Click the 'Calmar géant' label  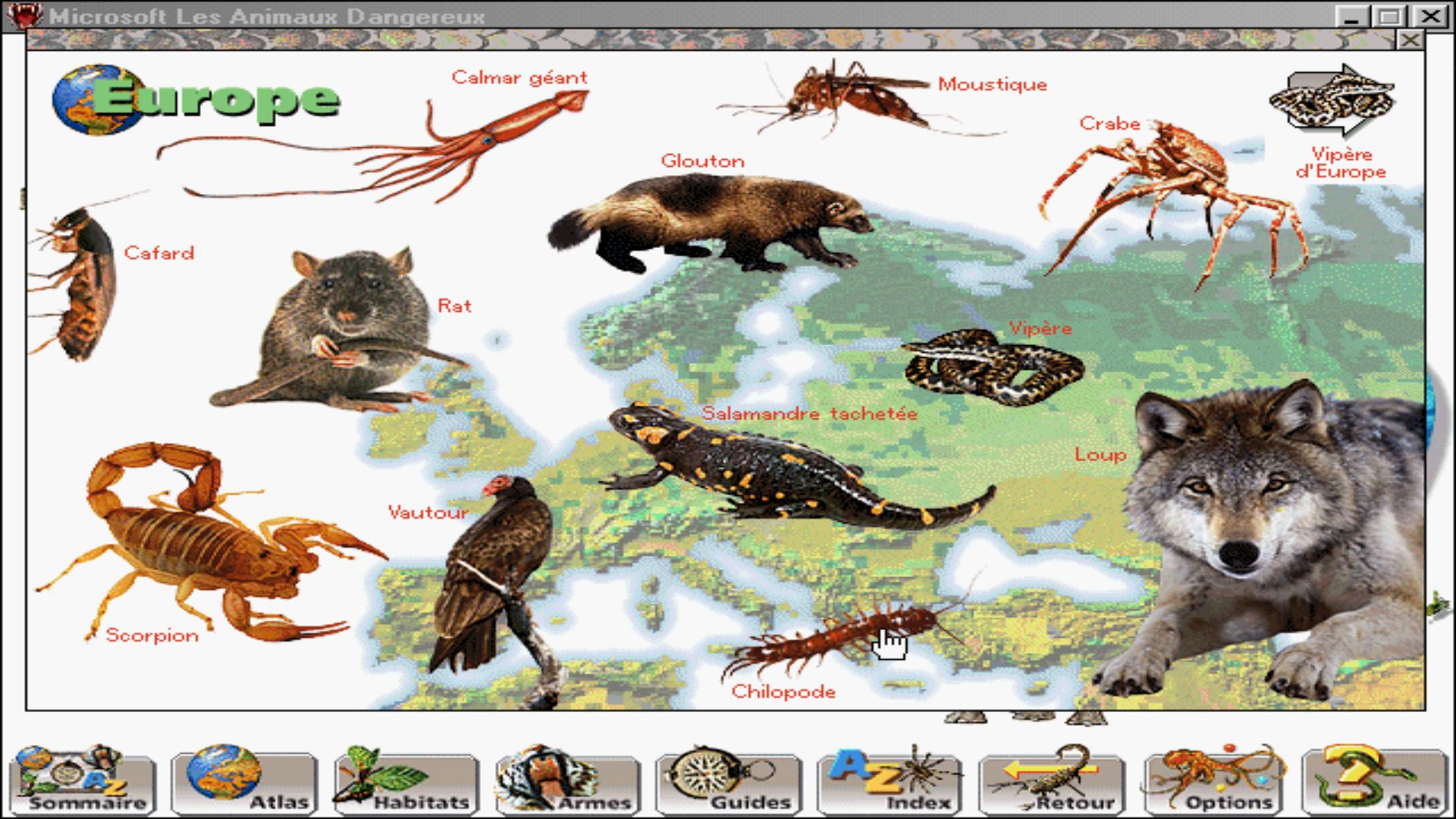[x=519, y=77]
